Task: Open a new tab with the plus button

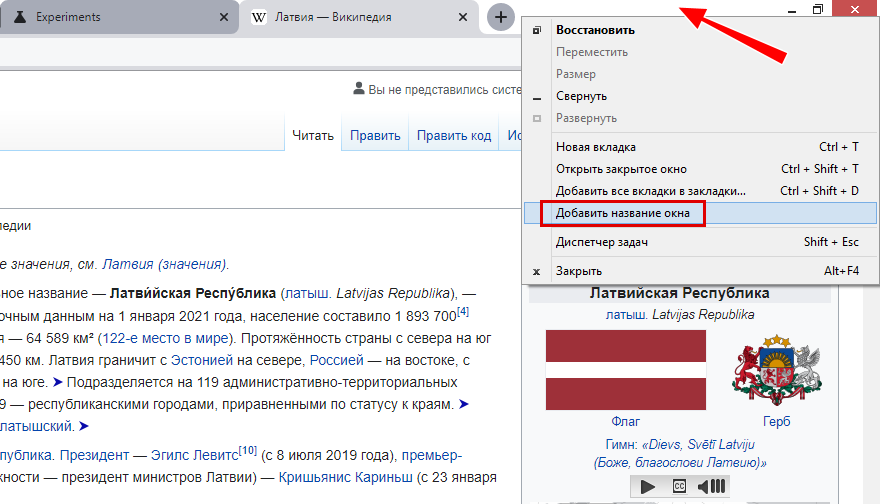Action: point(501,17)
